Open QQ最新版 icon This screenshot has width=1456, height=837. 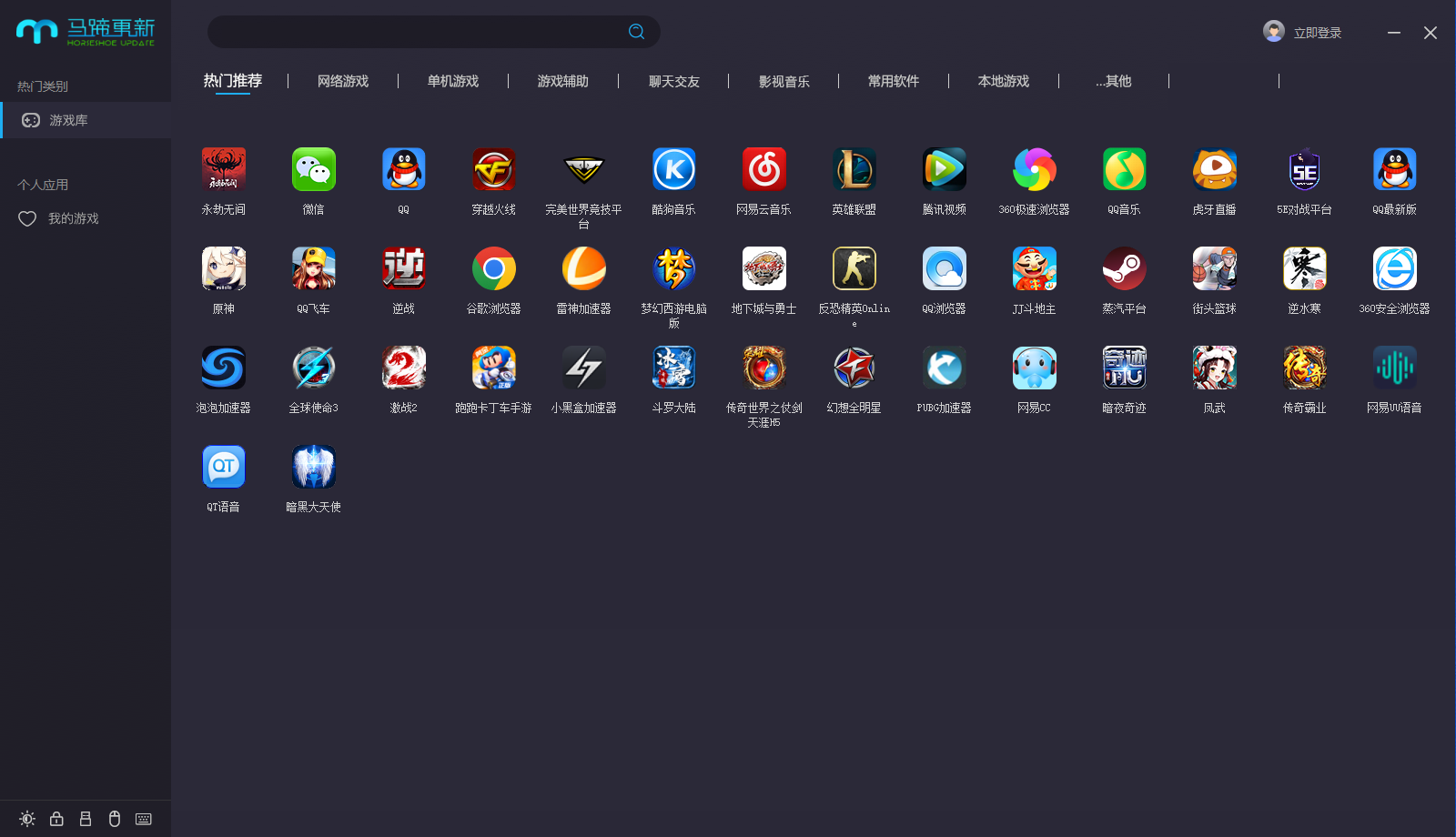(1394, 169)
